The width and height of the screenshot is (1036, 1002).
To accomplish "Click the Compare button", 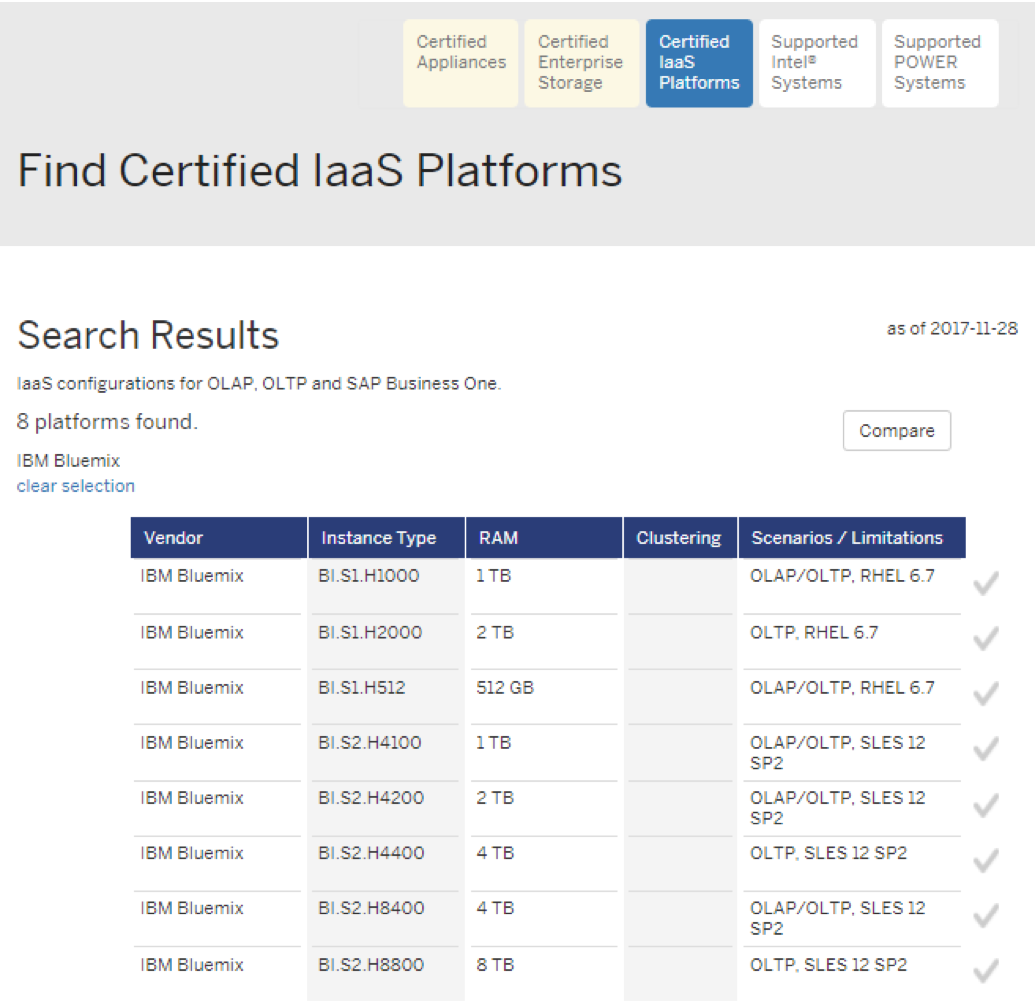I will pos(897,431).
